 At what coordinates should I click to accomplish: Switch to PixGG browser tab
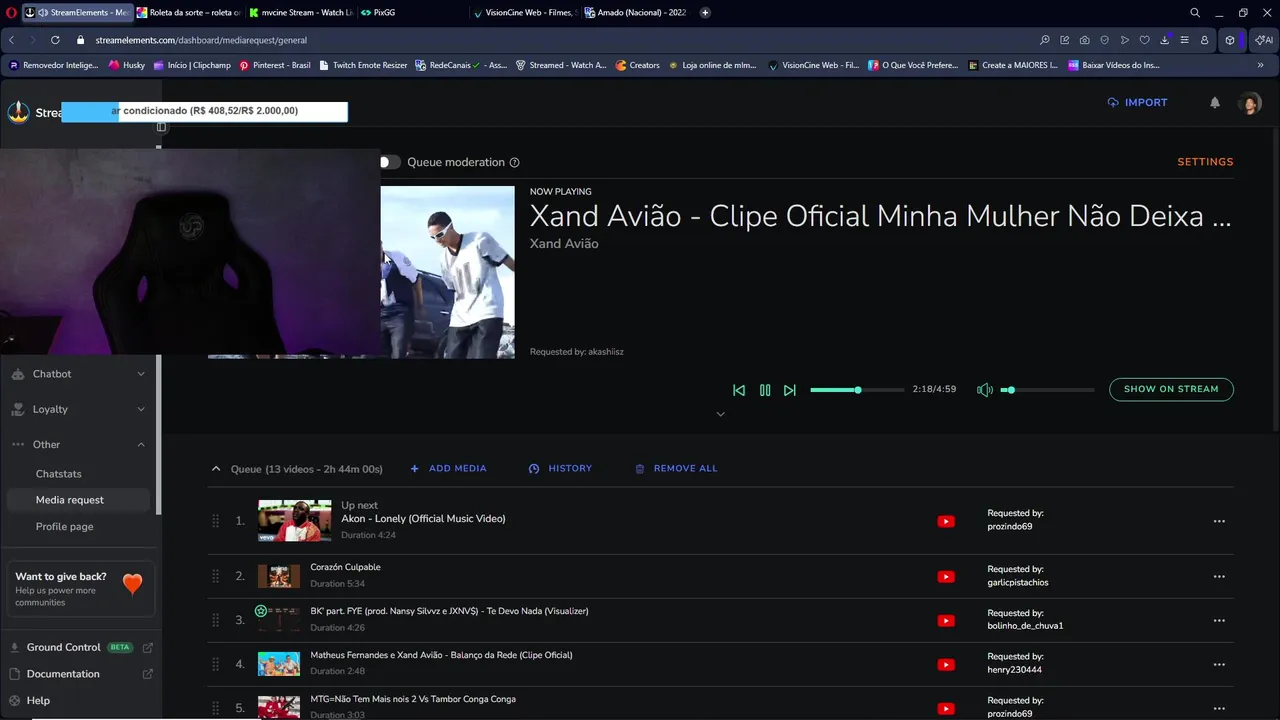tap(413, 13)
